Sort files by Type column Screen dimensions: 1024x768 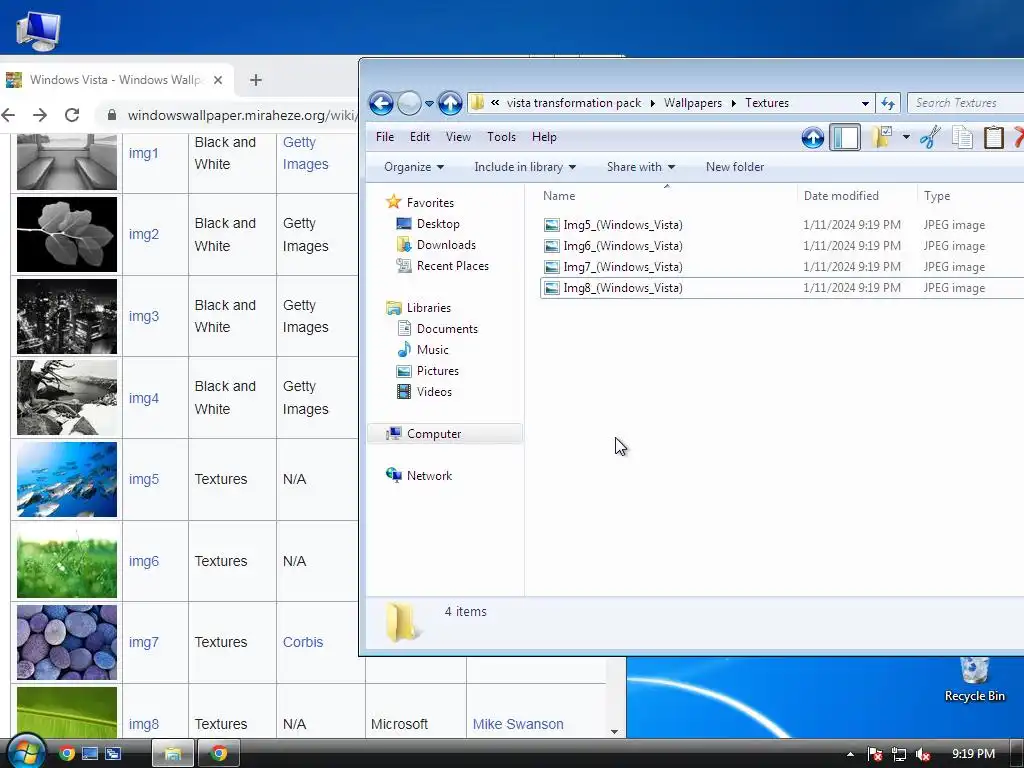[x=970, y=196]
